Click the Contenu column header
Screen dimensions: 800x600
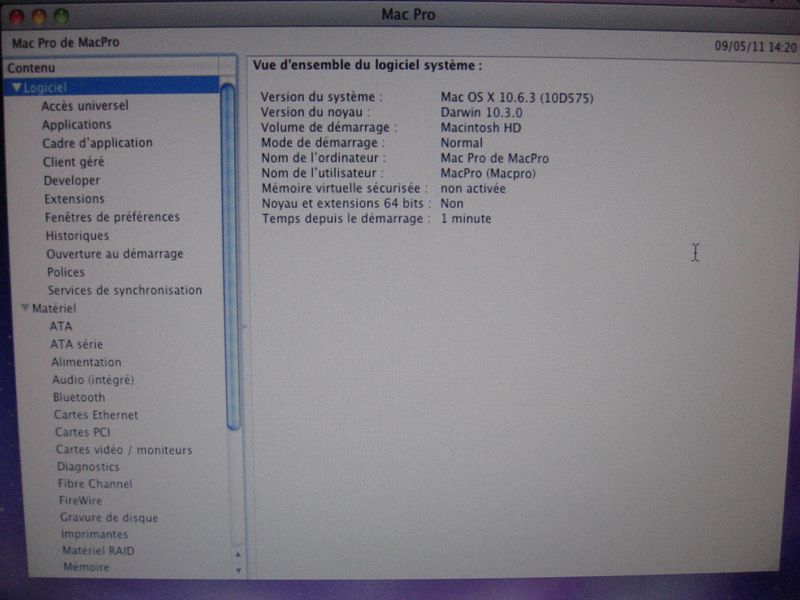pyautogui.click(x=112, y=67)
